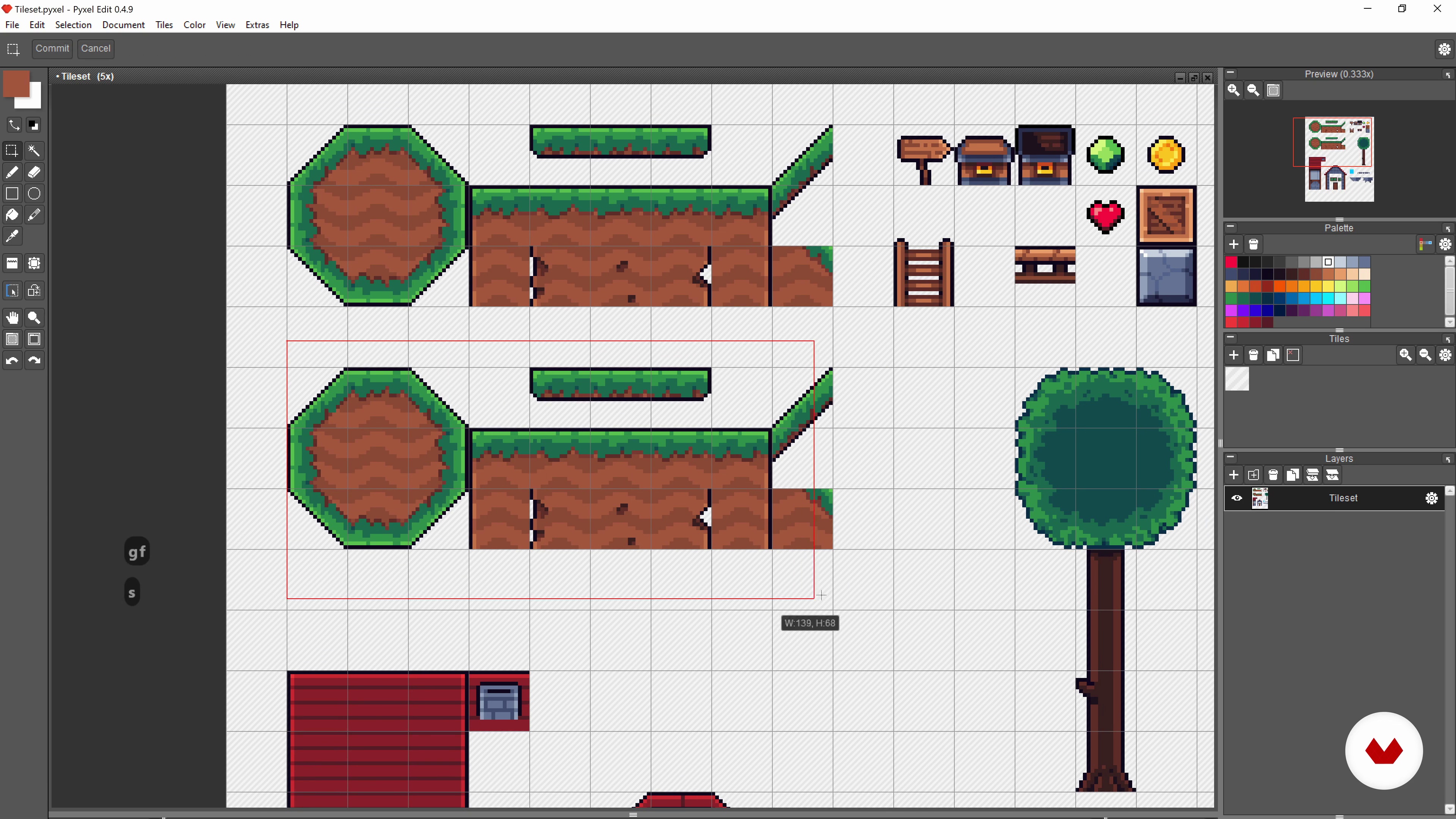Open the Color menu
Viewport: 1456px width, 819px height.
click(x=195, y=25)
